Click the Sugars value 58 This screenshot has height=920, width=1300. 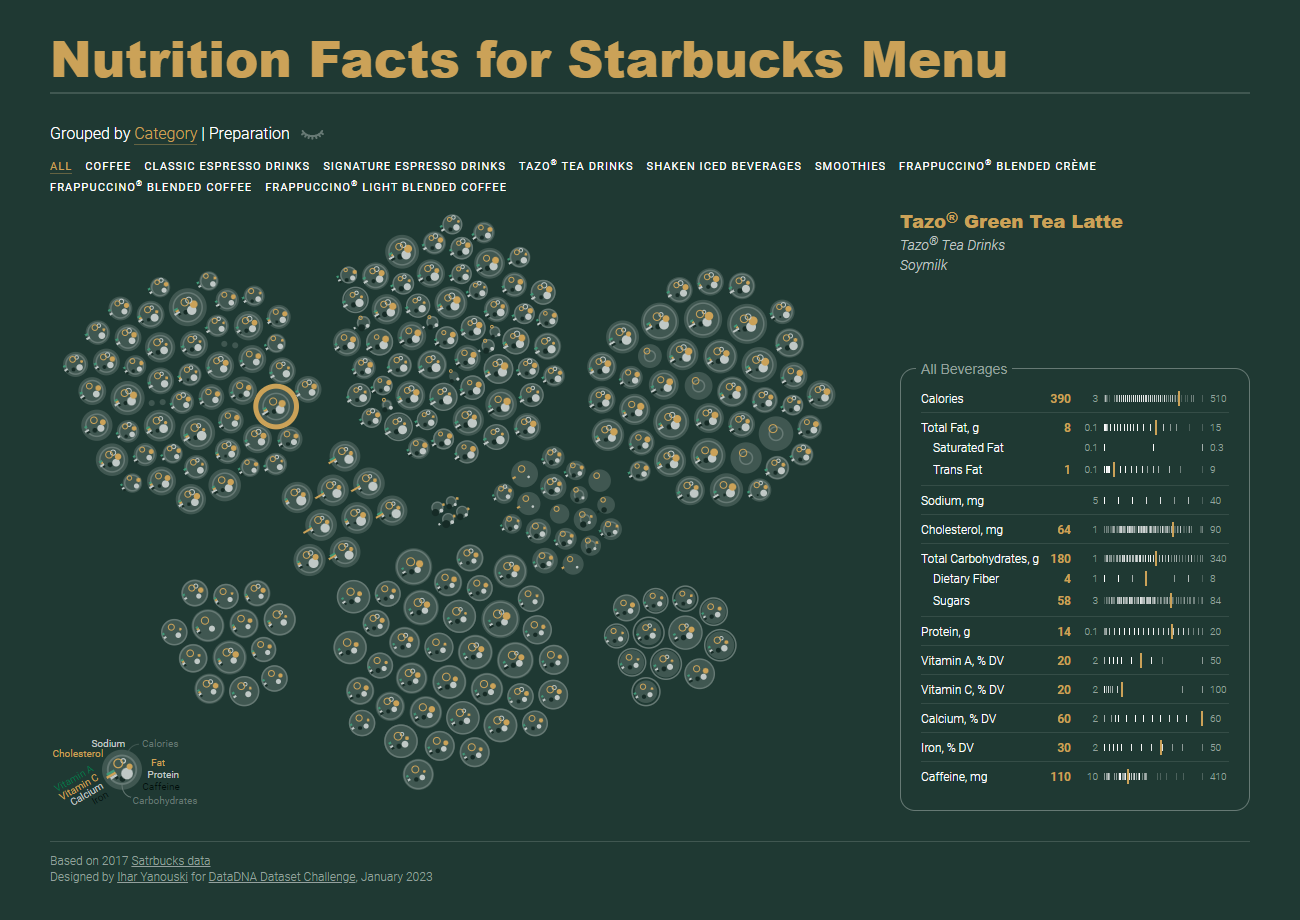click(x=1064, y=601)
